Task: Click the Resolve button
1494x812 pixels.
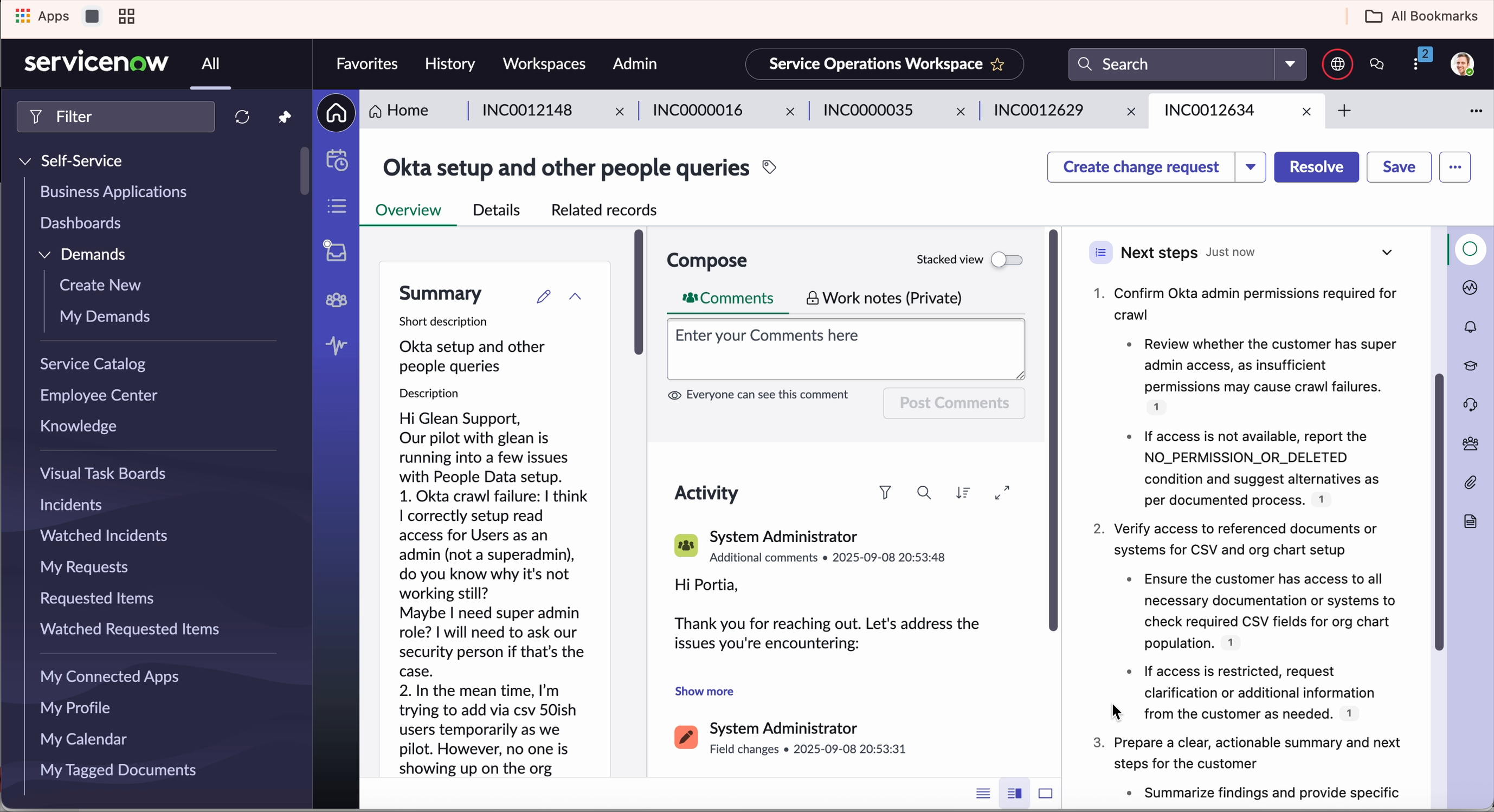Action: click(x=1316, y=167)
